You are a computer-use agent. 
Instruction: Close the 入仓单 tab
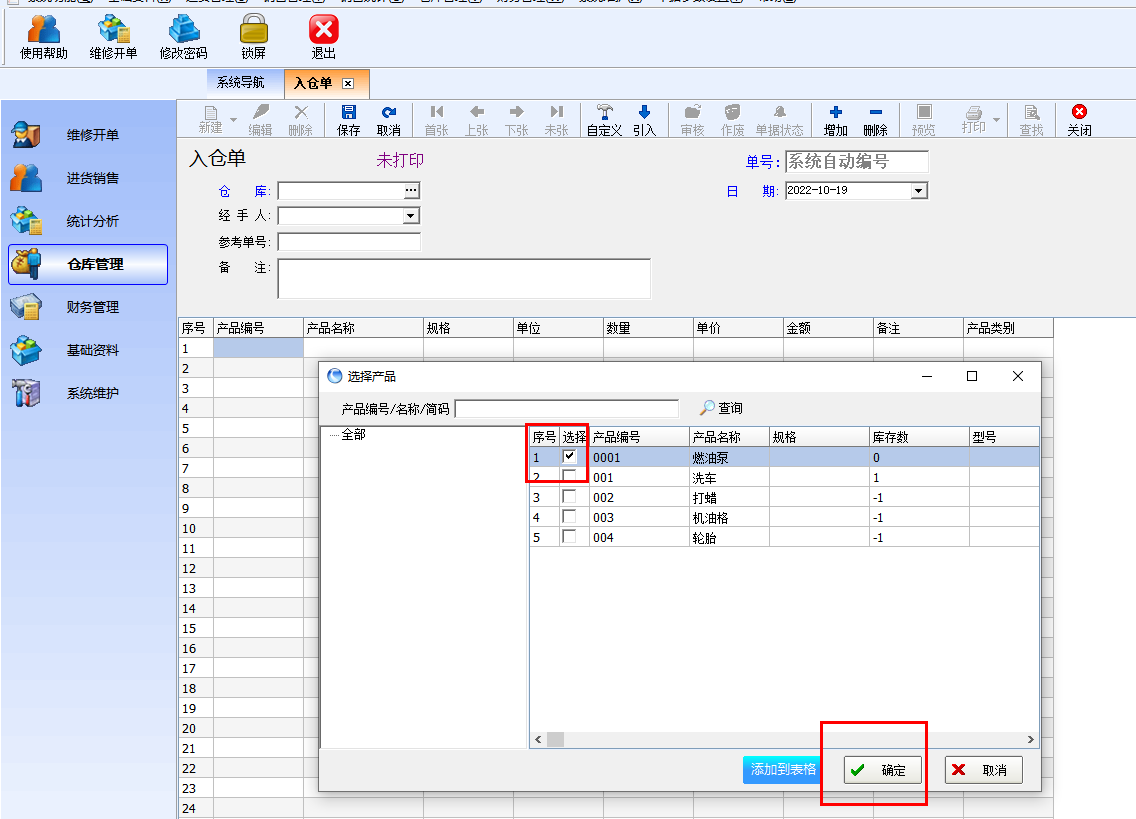(348, 83)
